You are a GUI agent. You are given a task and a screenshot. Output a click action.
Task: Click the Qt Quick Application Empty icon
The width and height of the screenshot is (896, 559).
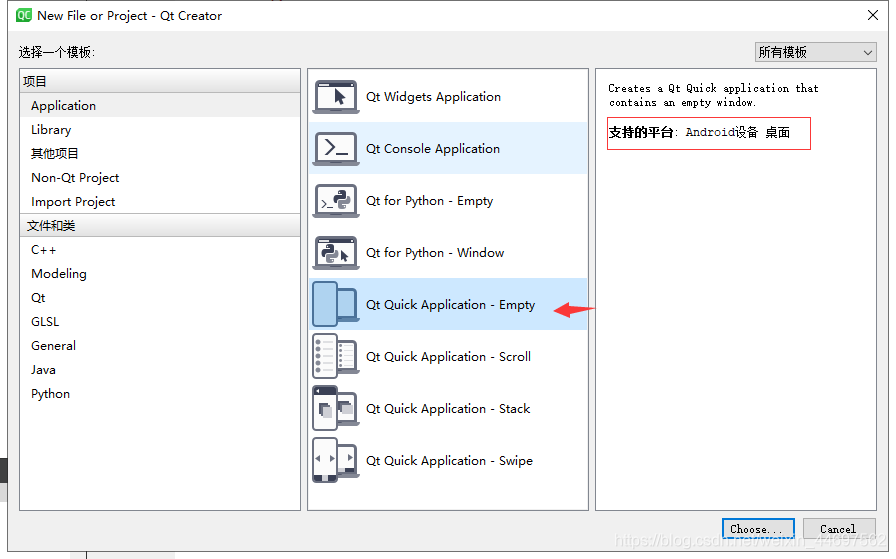pyautogui.click(x=336, y=304)
